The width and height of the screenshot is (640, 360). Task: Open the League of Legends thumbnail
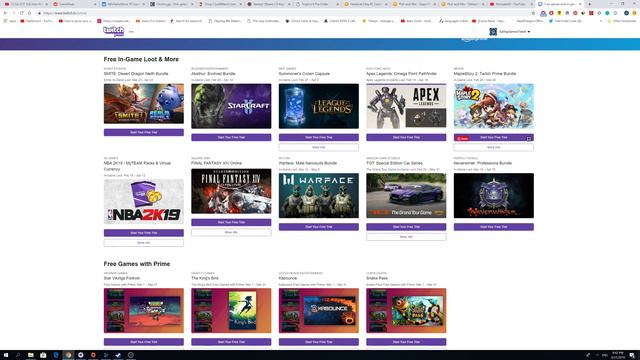tap(319, 106)
